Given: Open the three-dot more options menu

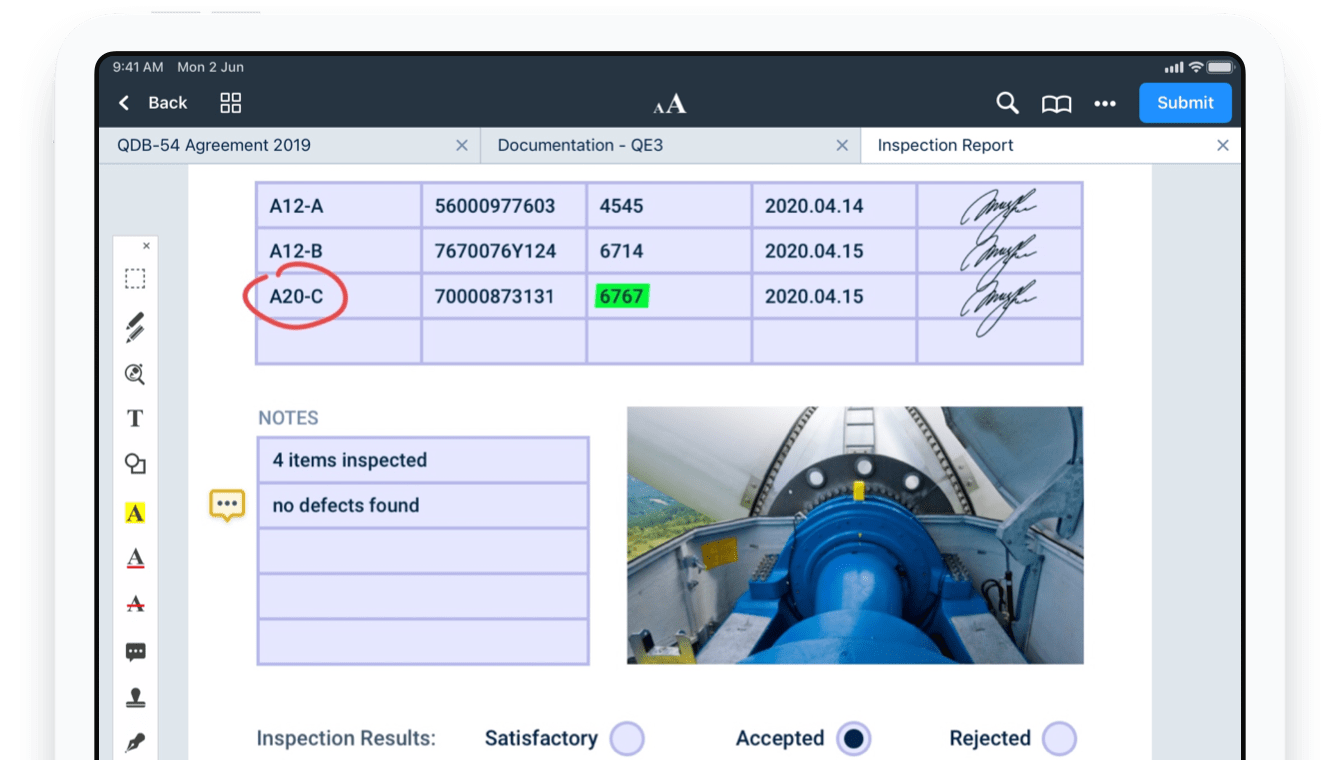Looking at the screenshot, I should (1105, 103).
